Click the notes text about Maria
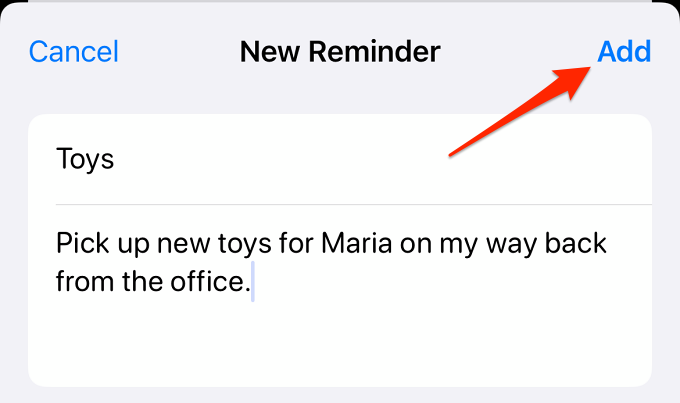This screenshot has width=680, height=403. [x=331, y=262]
